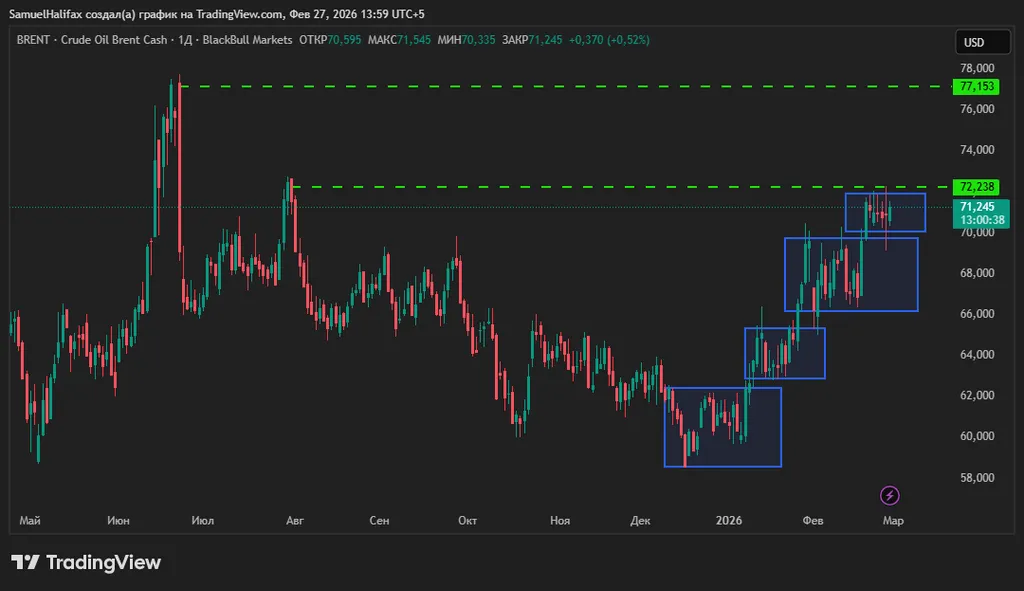Screen dimensions: 1024x591
Task: Click the TradingView logo icon
Action: (26, 563)
